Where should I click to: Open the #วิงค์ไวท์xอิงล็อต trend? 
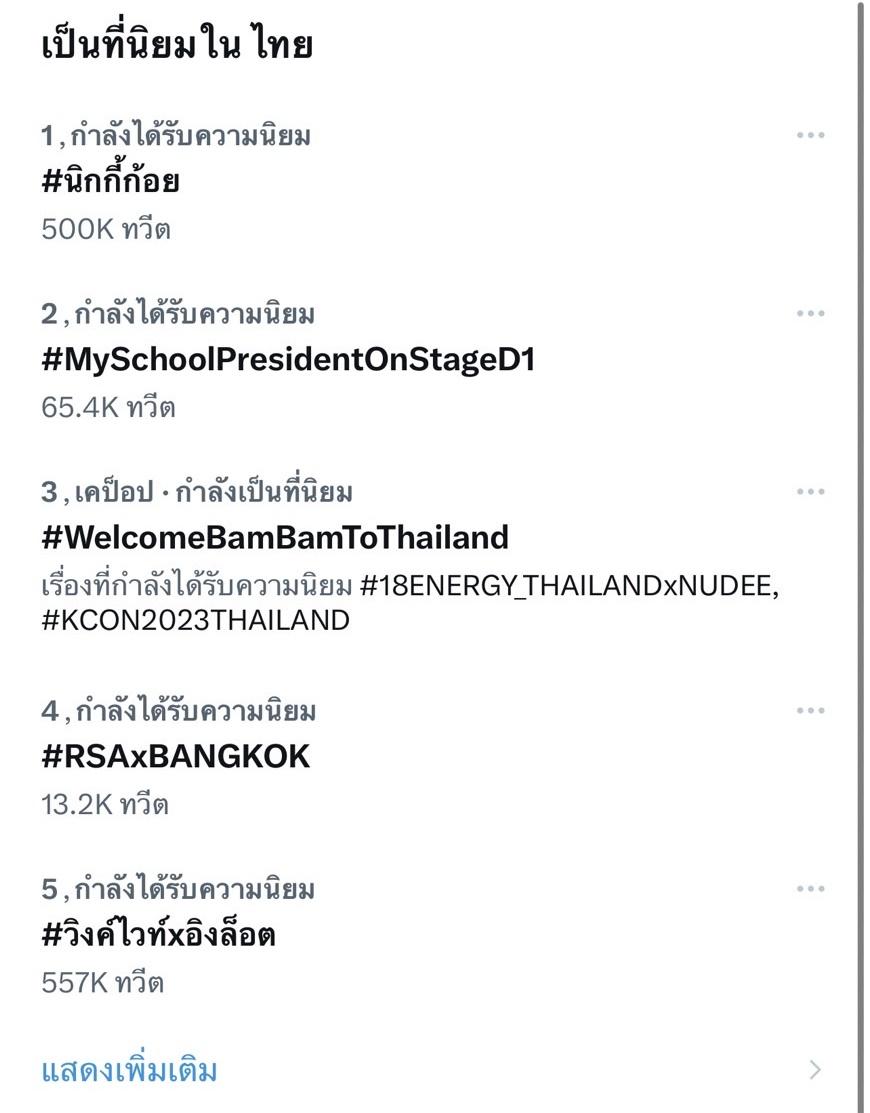(x=158, y=935)
